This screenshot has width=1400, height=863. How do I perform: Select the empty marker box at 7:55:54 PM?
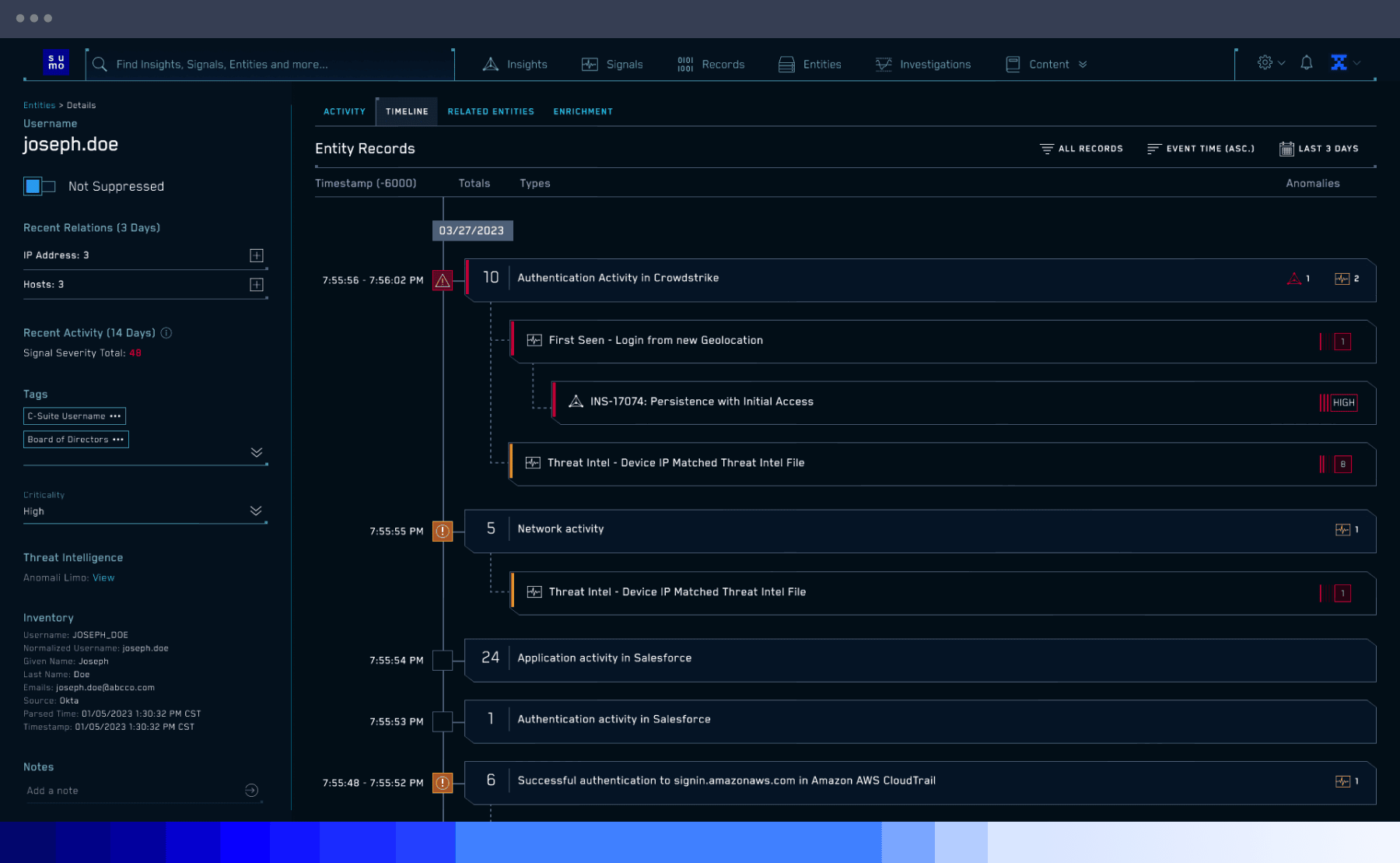pos(443,661)
